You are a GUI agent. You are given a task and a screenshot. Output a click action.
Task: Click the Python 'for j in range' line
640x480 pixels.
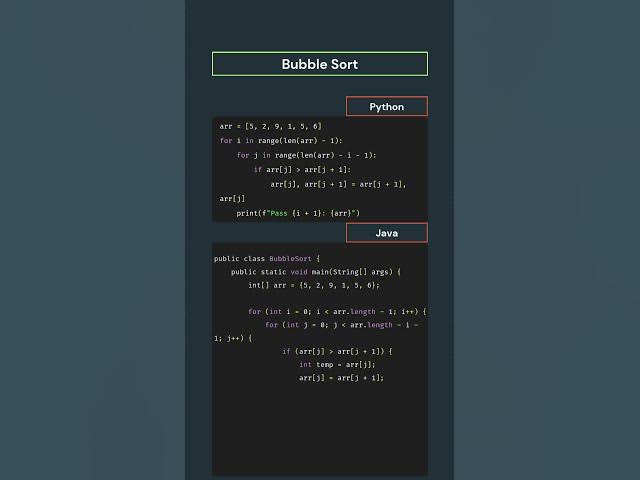[306, 155]
